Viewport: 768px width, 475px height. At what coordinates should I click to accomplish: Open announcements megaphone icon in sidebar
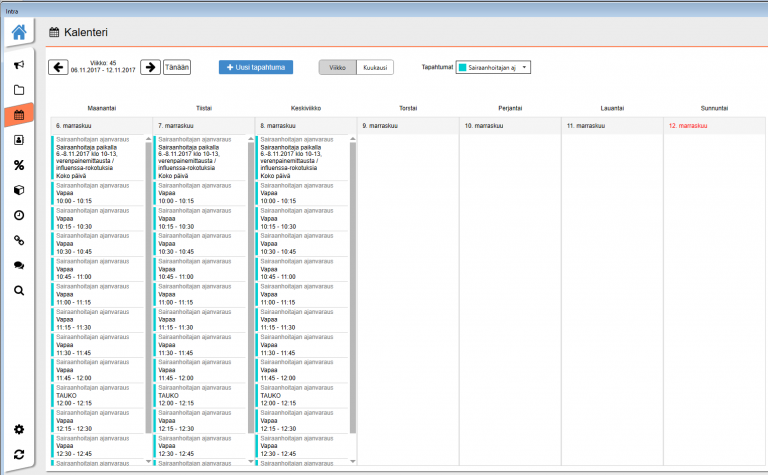pos(18,65)
